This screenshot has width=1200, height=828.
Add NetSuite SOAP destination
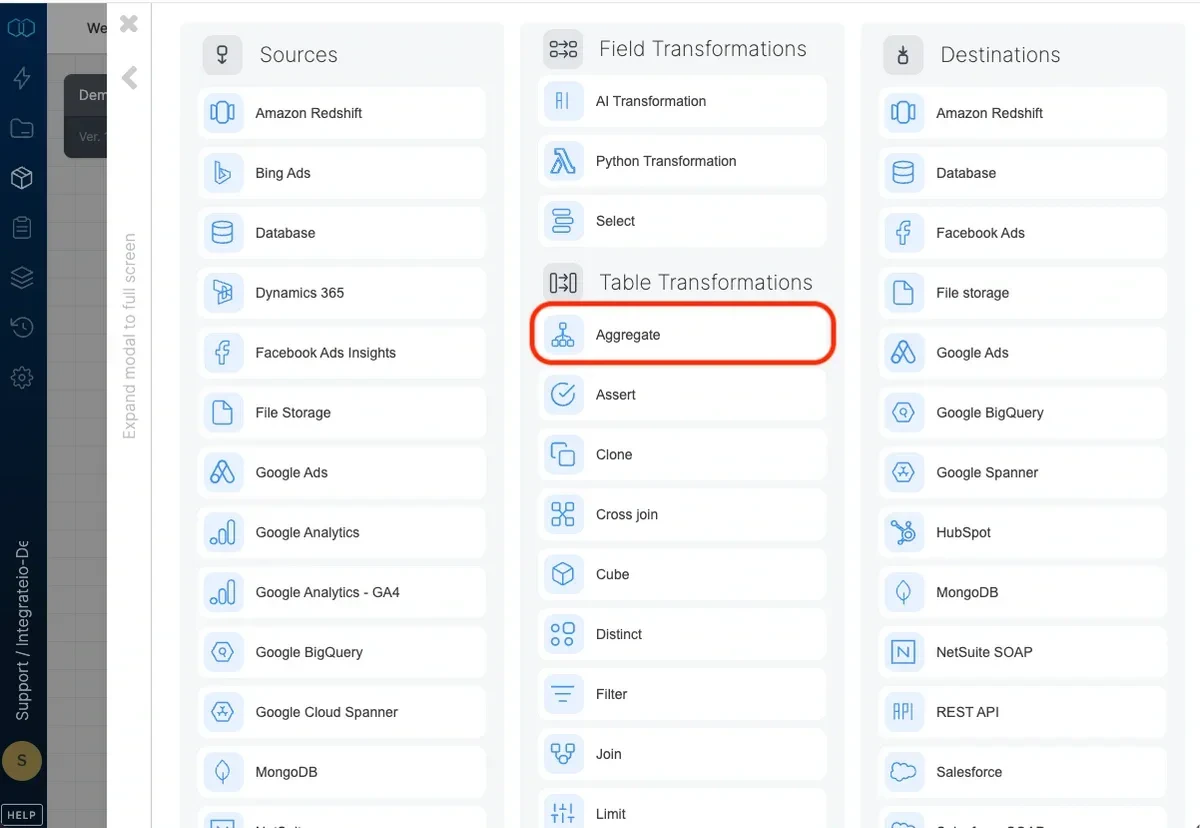(1023, 652)
